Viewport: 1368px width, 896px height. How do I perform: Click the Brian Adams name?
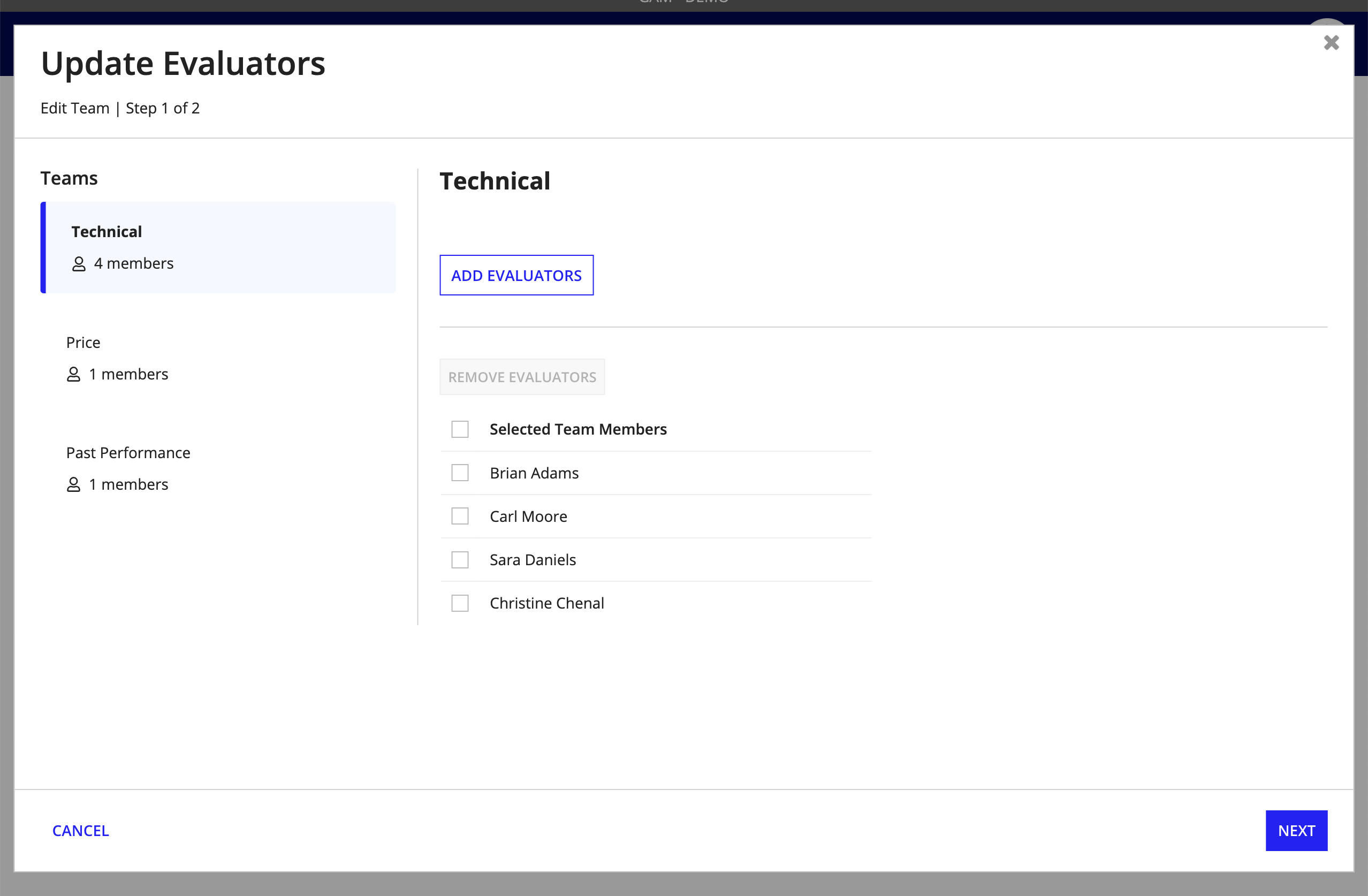[534, 473]
